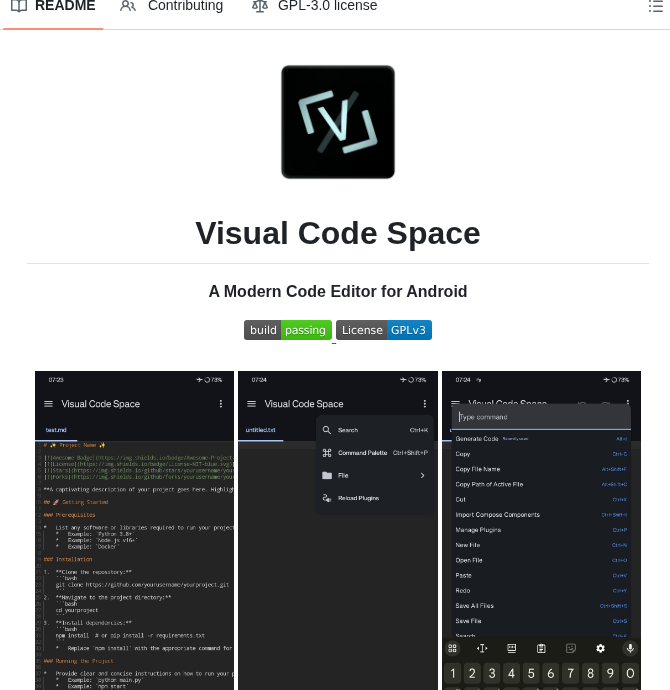Open the Contributing tab
670x690 pixels.
point(172,6)
